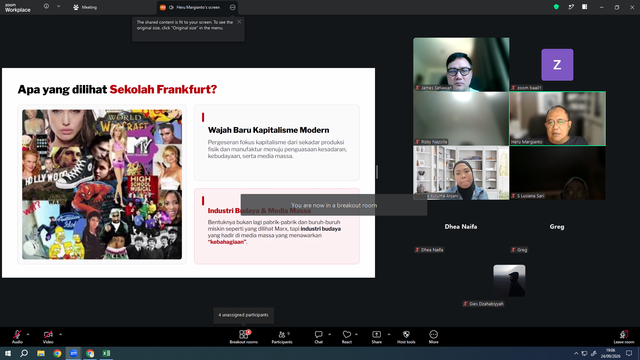Open the meeting info icon
Image resolution: width=640 pixels, height=360 pixels.
46,7
